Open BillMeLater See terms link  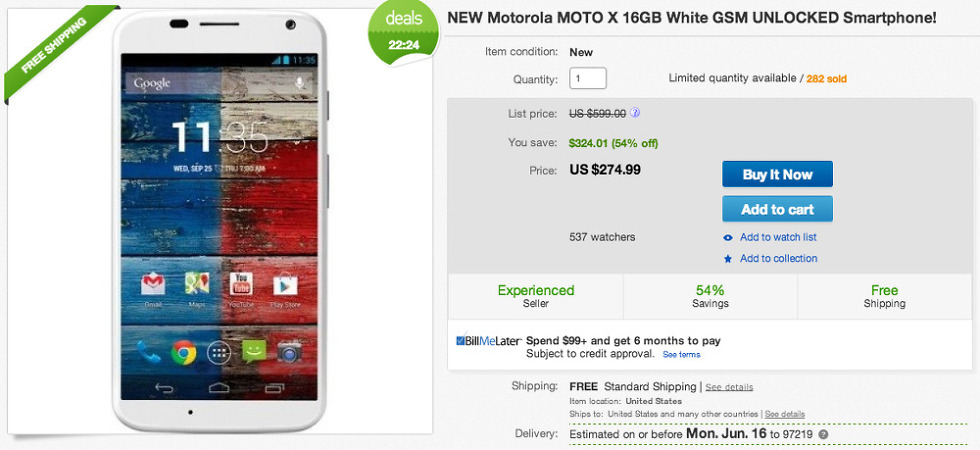click(x=681, y=355)
